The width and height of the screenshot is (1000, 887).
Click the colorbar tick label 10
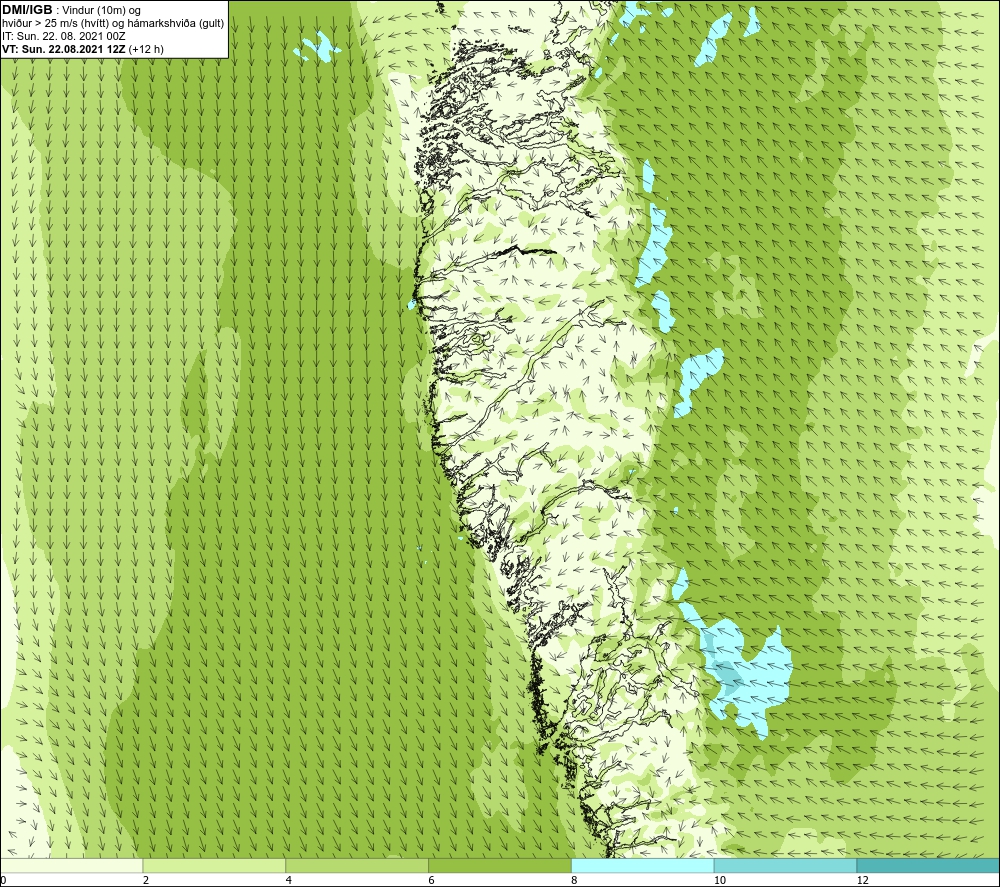[720, 881]
